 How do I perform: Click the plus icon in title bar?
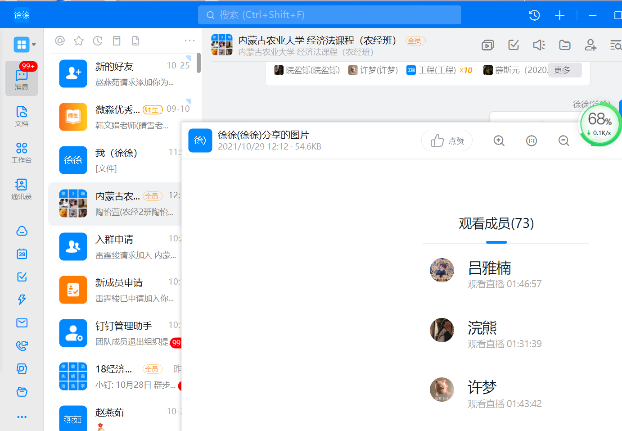coord(560,15)
